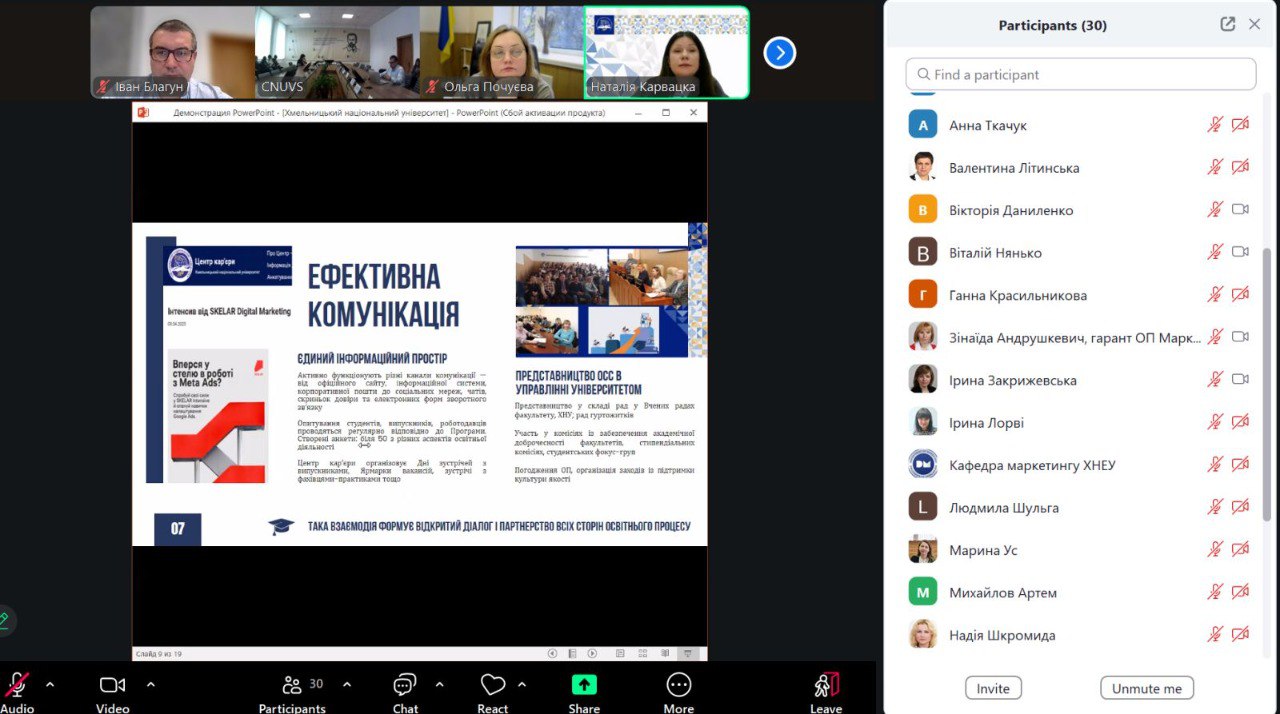Pop out the Participants panel
1280x714 pixels.
coord(1227,25)
